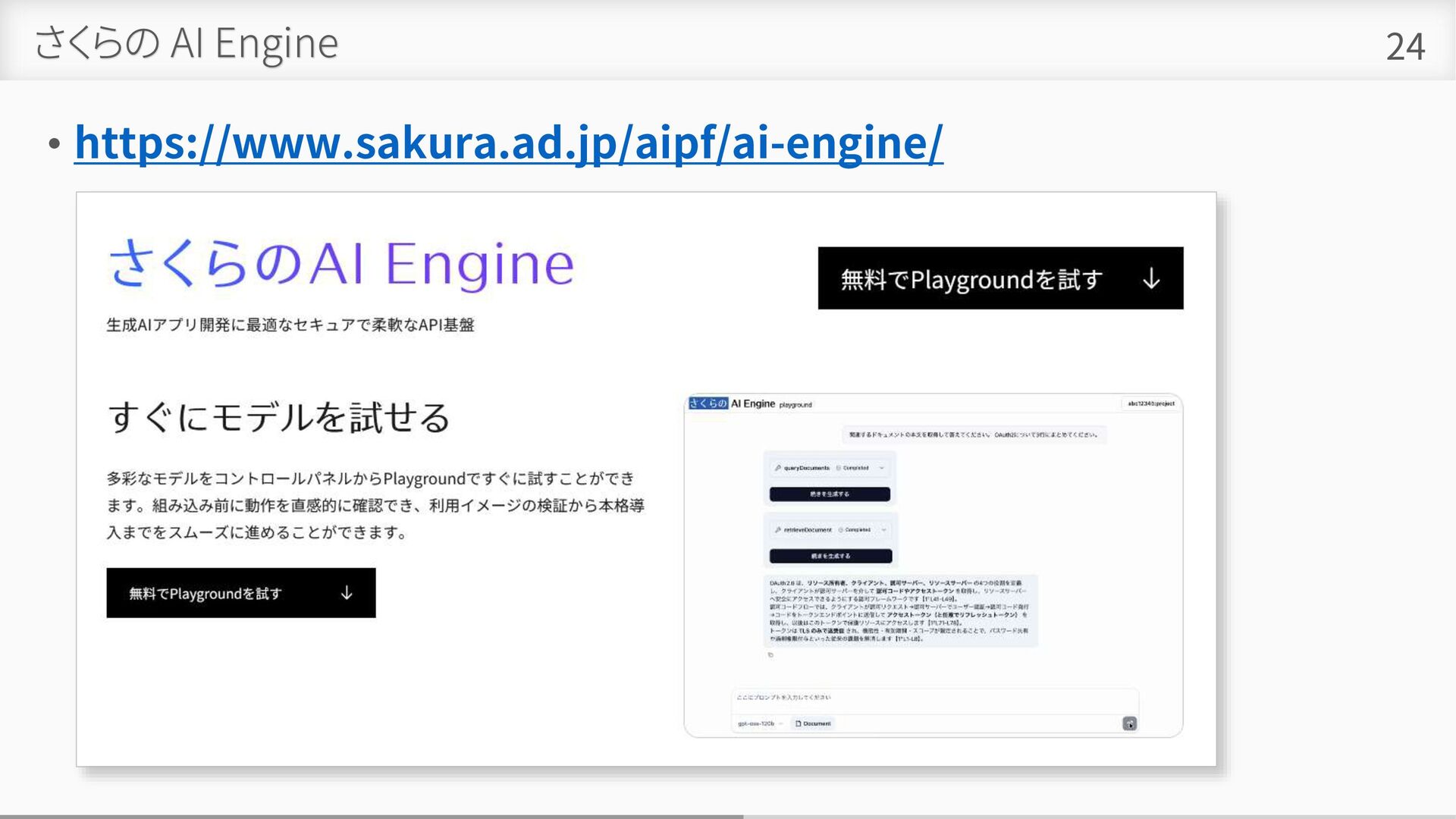Image resolution: width=1456 pixels, height=819 pixels.
Task: Click the continue-generating button under queryDocuments
Action: [830, 494]
